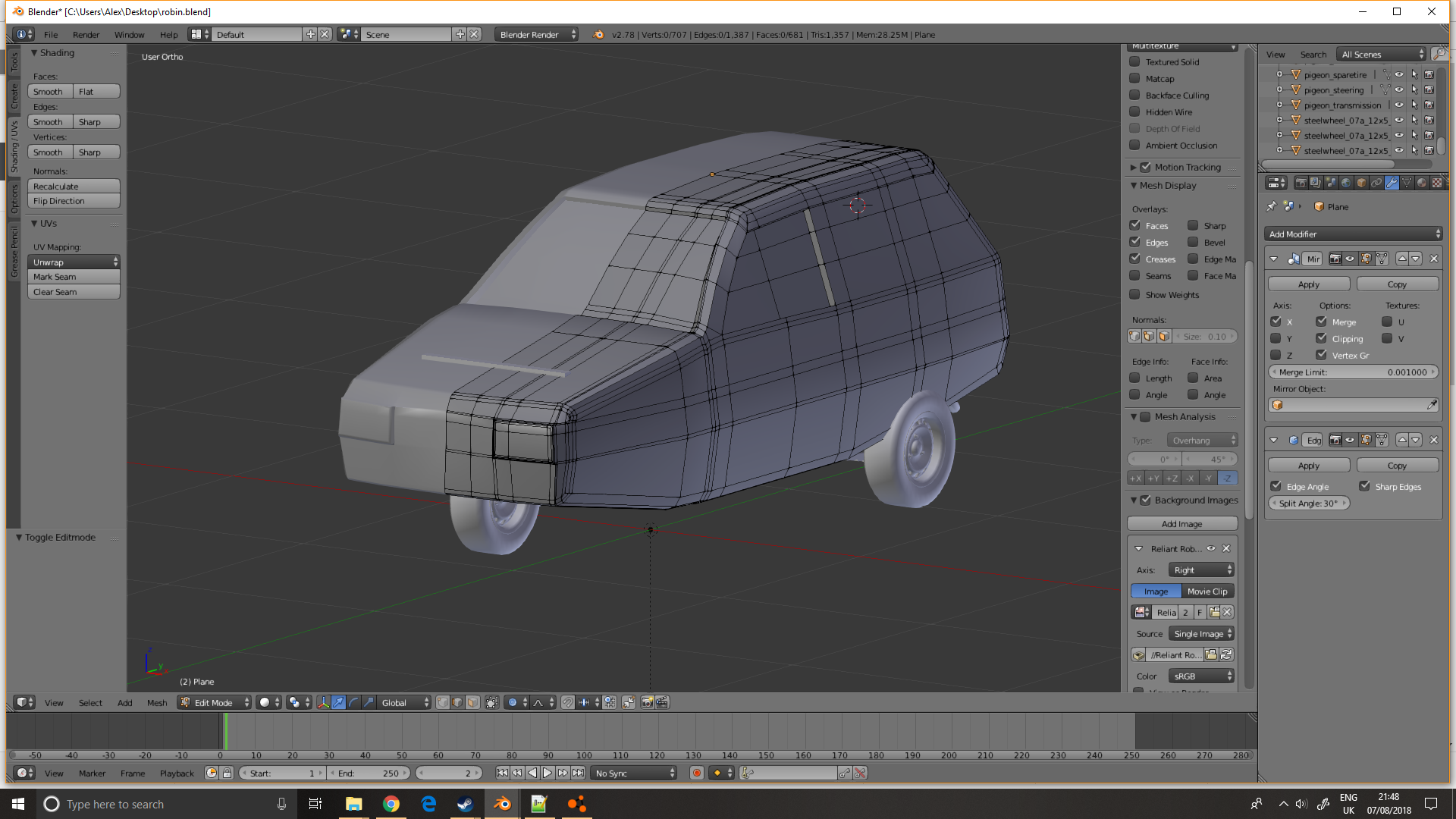Open Google Chrome from the taskbar
This screenshot has width=1456, height=819.
click(391, 804)
